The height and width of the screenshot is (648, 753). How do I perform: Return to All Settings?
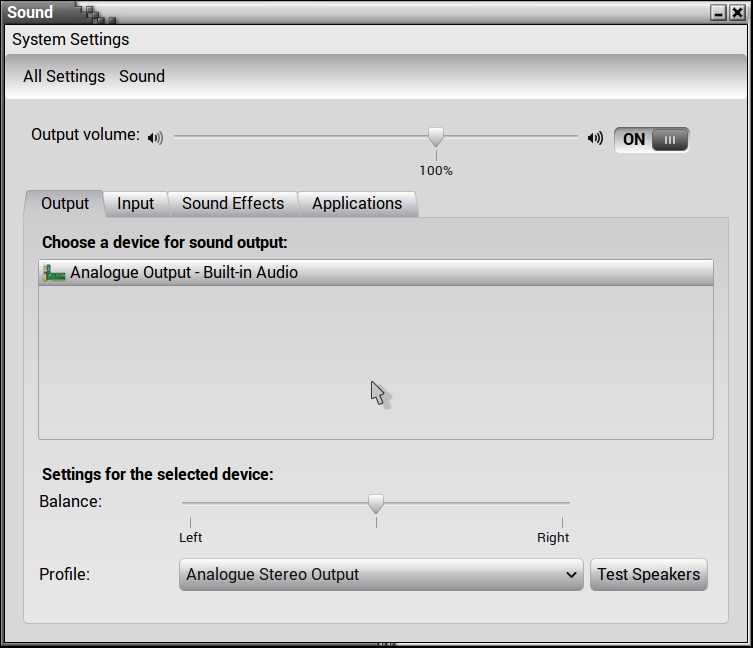pos(64,76)
